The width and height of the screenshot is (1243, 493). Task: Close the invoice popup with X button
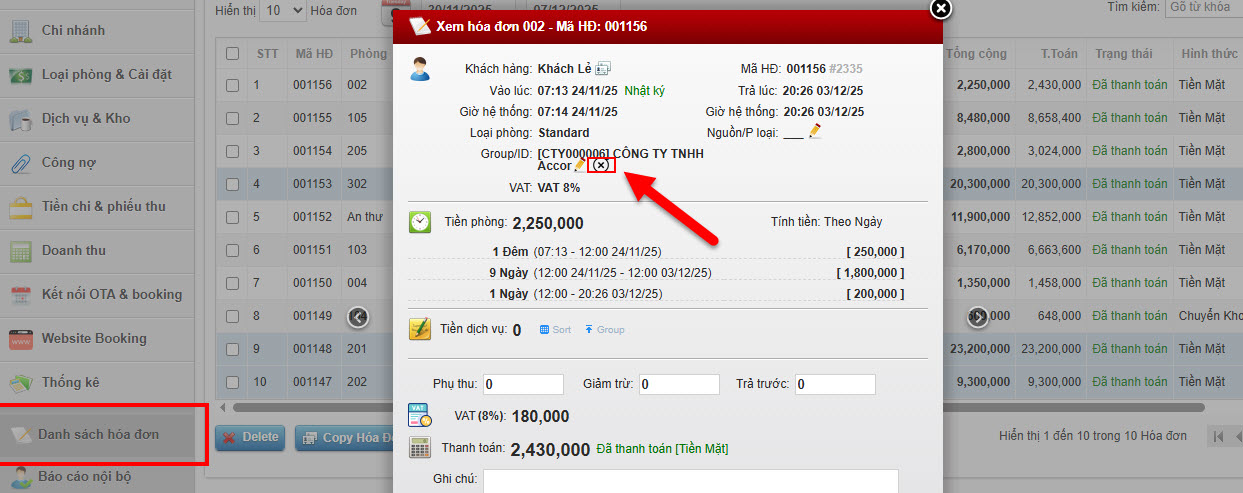point(941,9)
